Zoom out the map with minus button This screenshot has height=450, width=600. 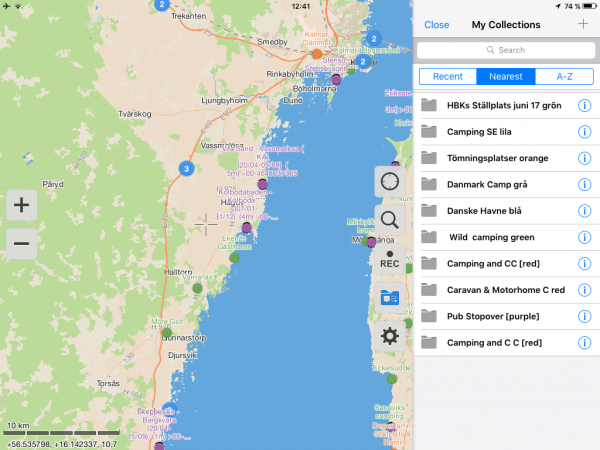tap(22, 243)
